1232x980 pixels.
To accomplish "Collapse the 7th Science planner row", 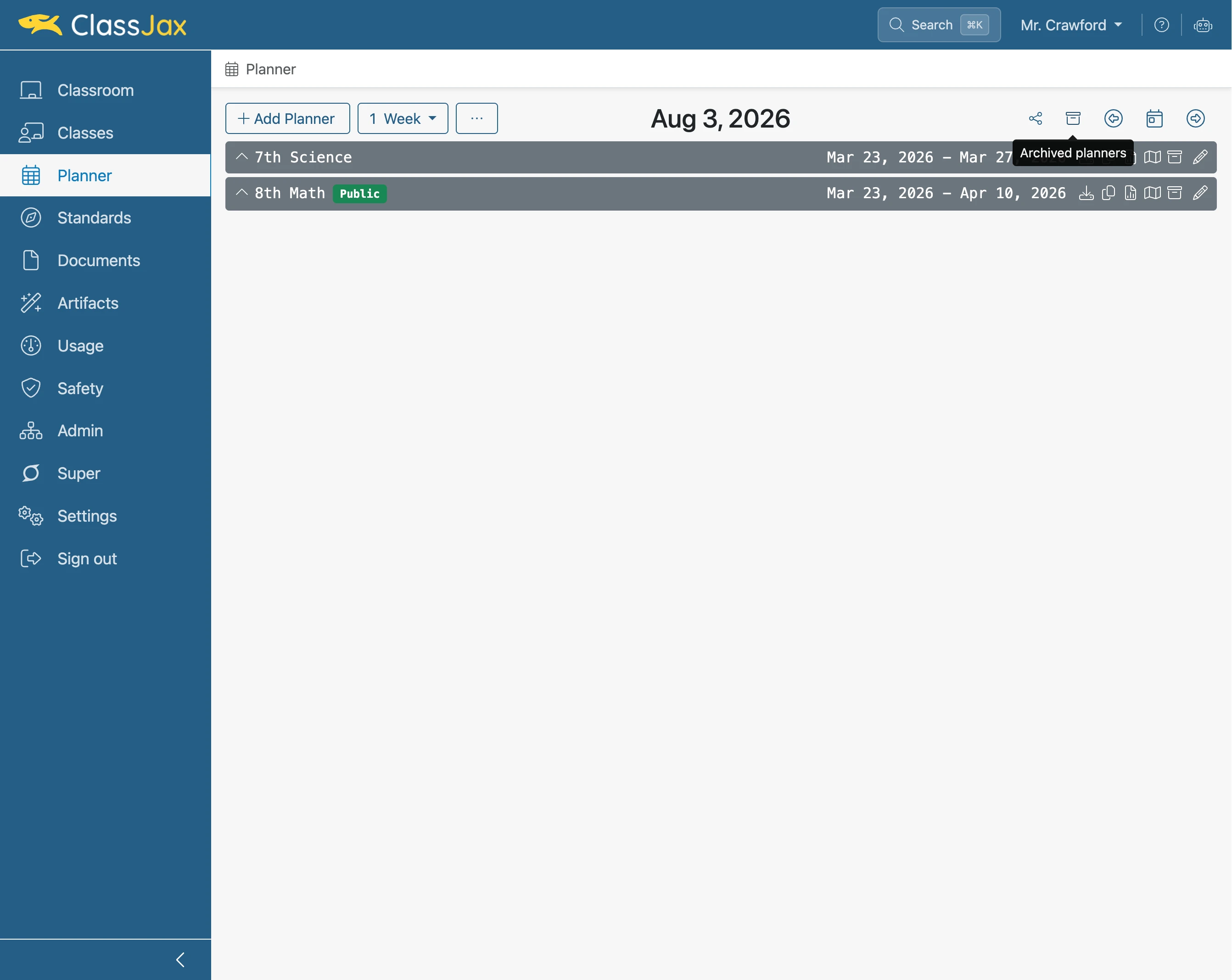I will pos(242,156).
